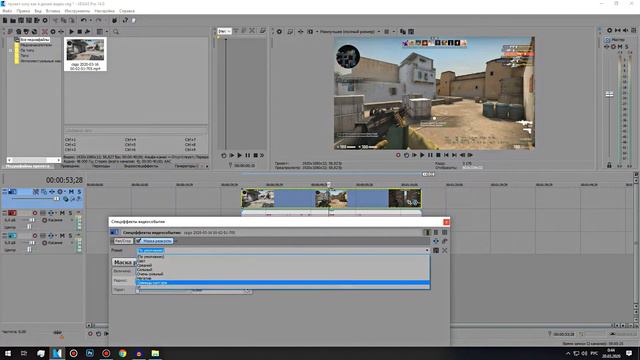640x360 pixels.
Task: Arm the second audio track for record
Action: click(35, 236)
